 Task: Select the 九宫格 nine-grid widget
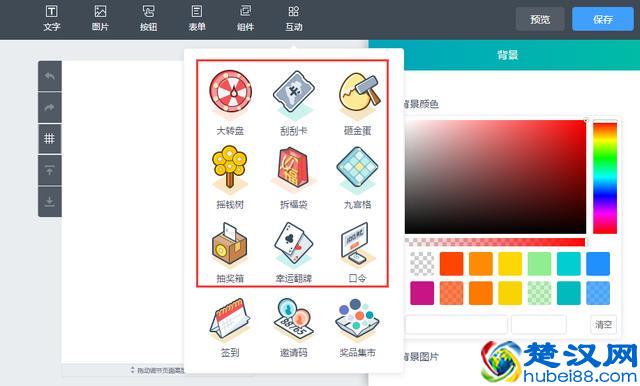[358, 177]
